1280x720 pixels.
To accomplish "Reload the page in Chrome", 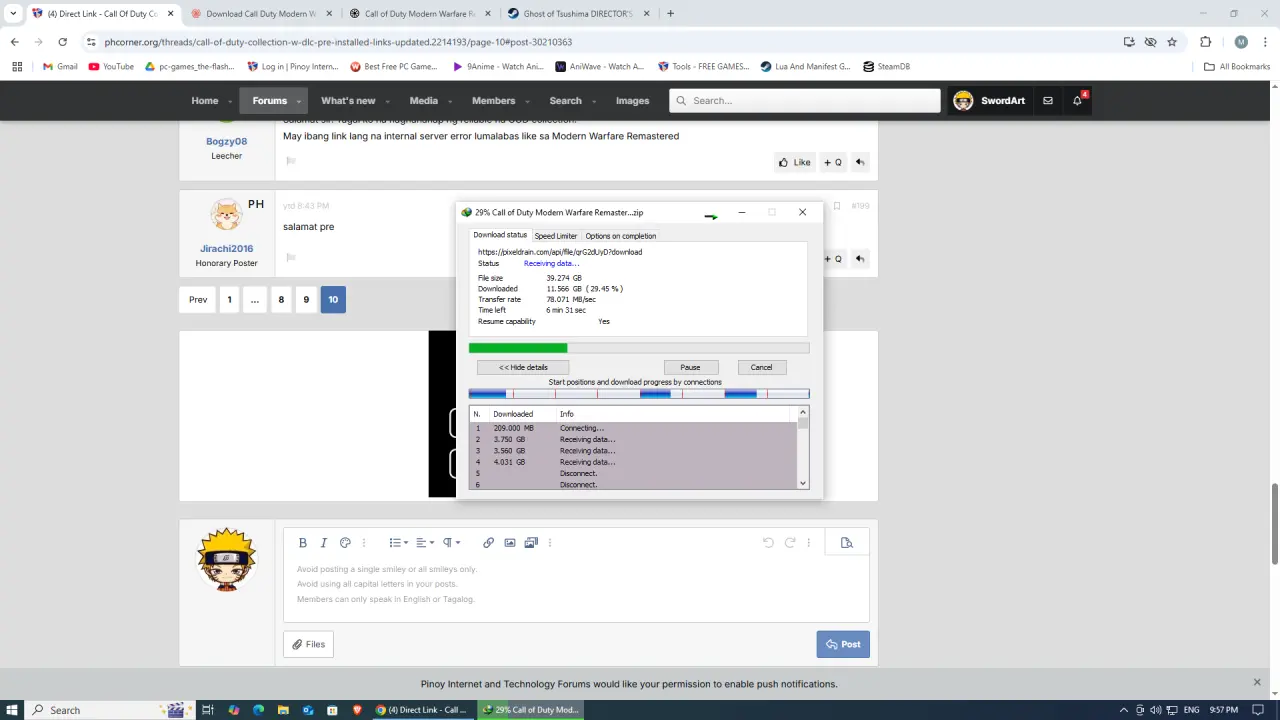I will click(x=62, y=42).
